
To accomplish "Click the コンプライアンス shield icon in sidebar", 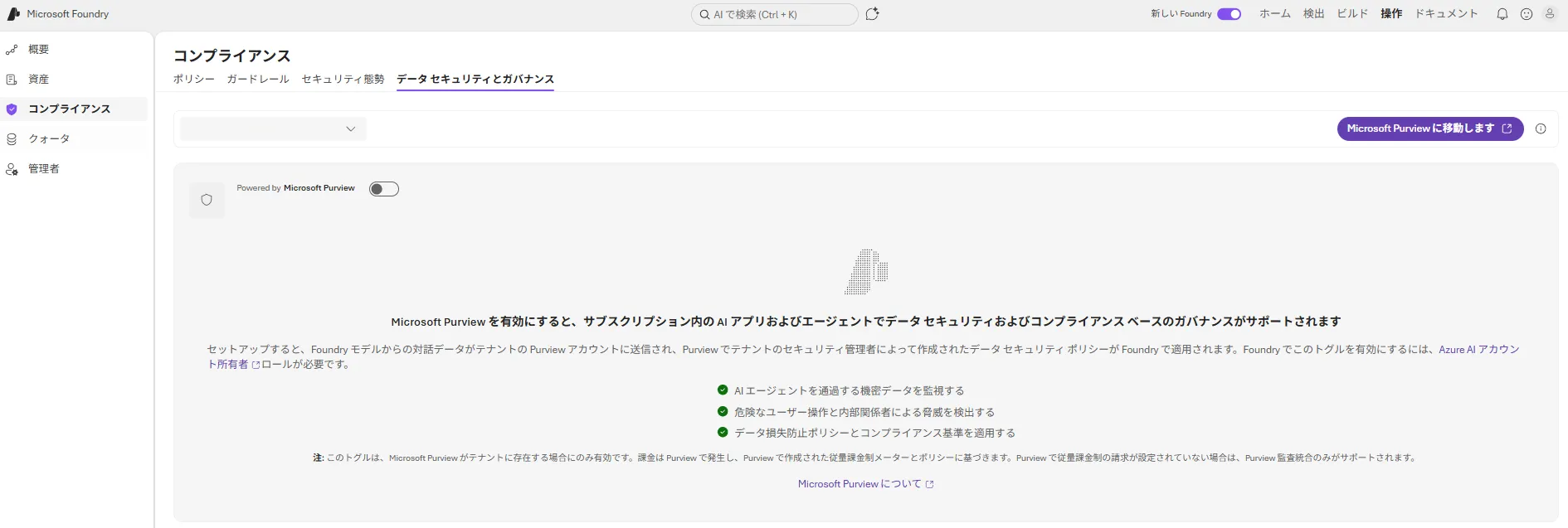I will tap(12, 109).
